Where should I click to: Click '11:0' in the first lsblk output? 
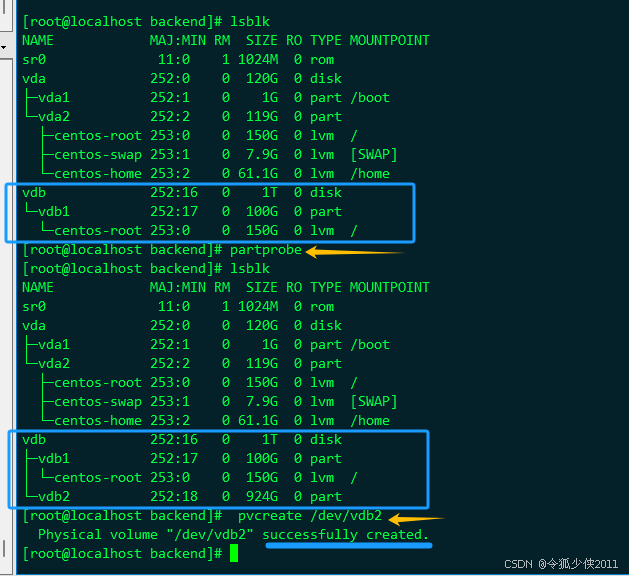click(174, 60)
